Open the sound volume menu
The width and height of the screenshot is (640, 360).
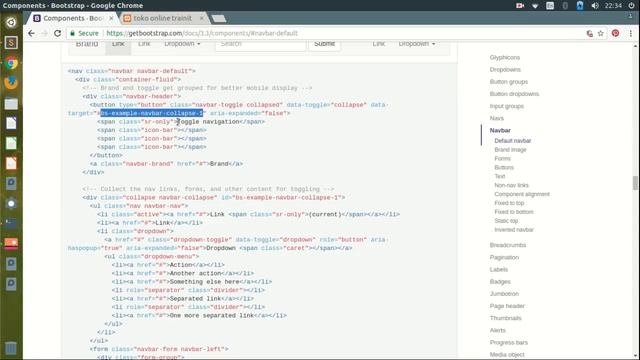pyautogui.click(x=595, y=6)
